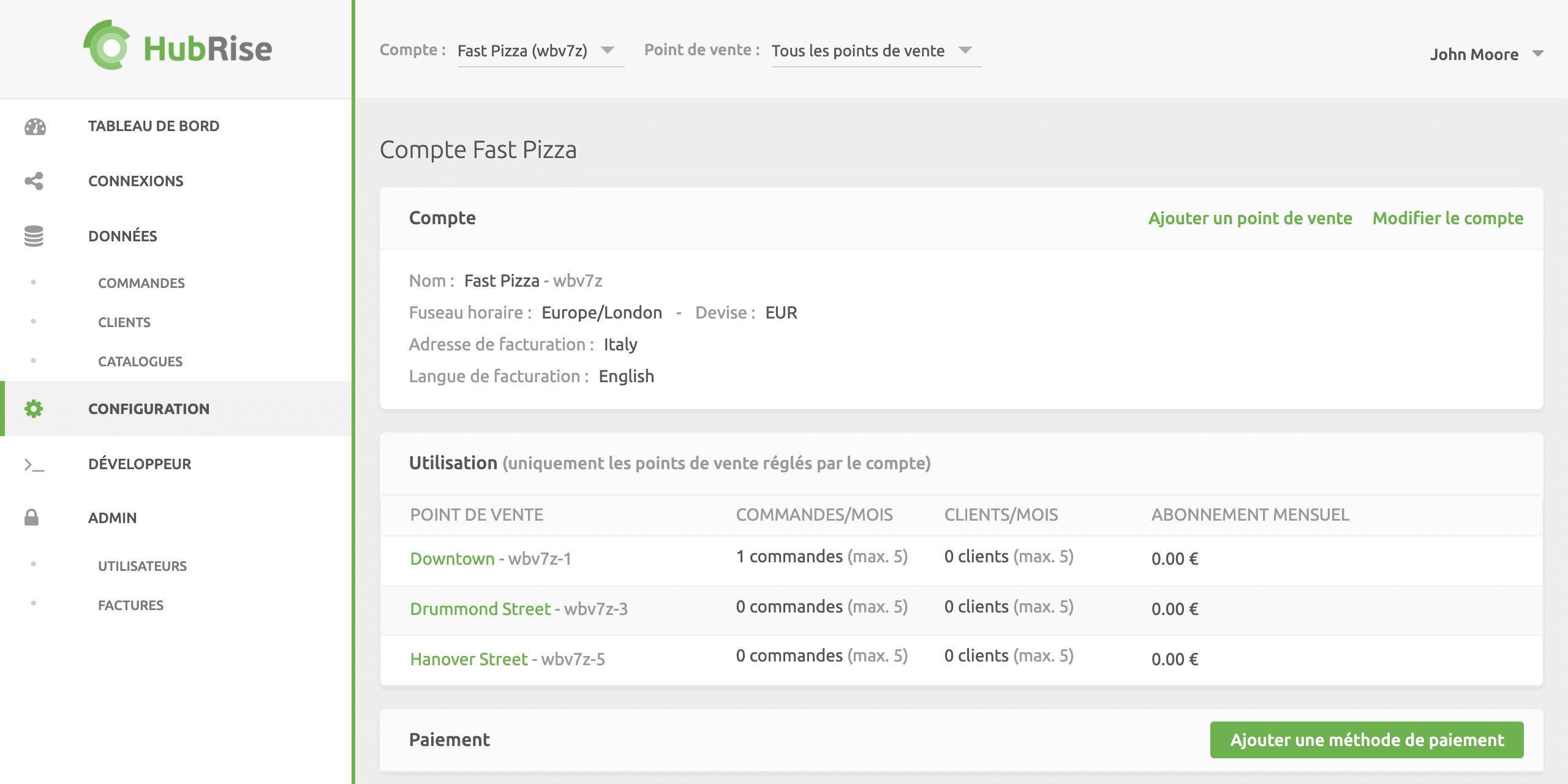This screenshot has height=784, width=1568.
Task: Click the Modifier le compte link
Action: click(1447, 218)
